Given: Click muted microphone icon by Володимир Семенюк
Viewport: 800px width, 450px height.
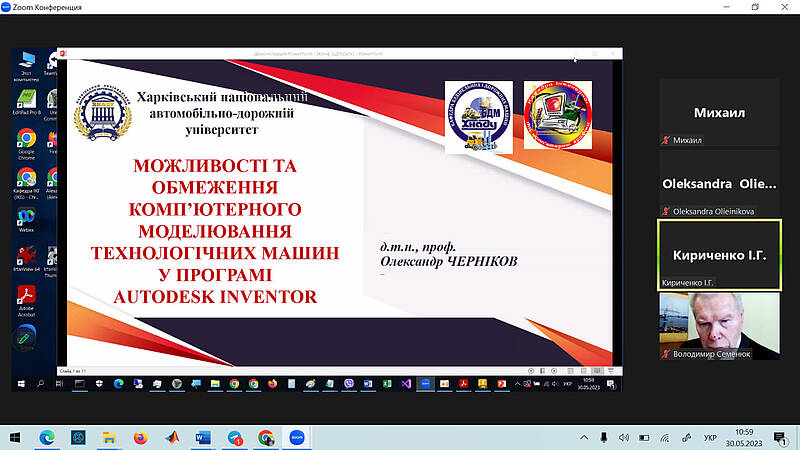Looking at the screenshot, I should coord(665,354).
